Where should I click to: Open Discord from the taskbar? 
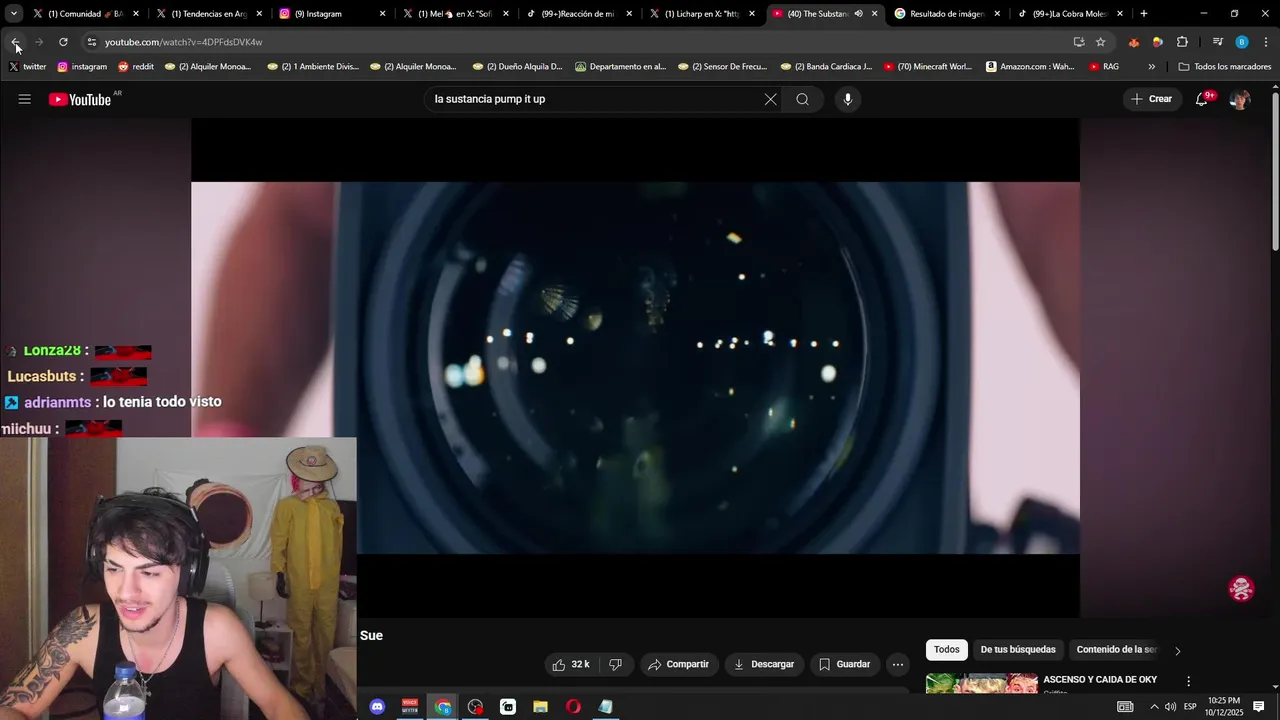point(378,707)
